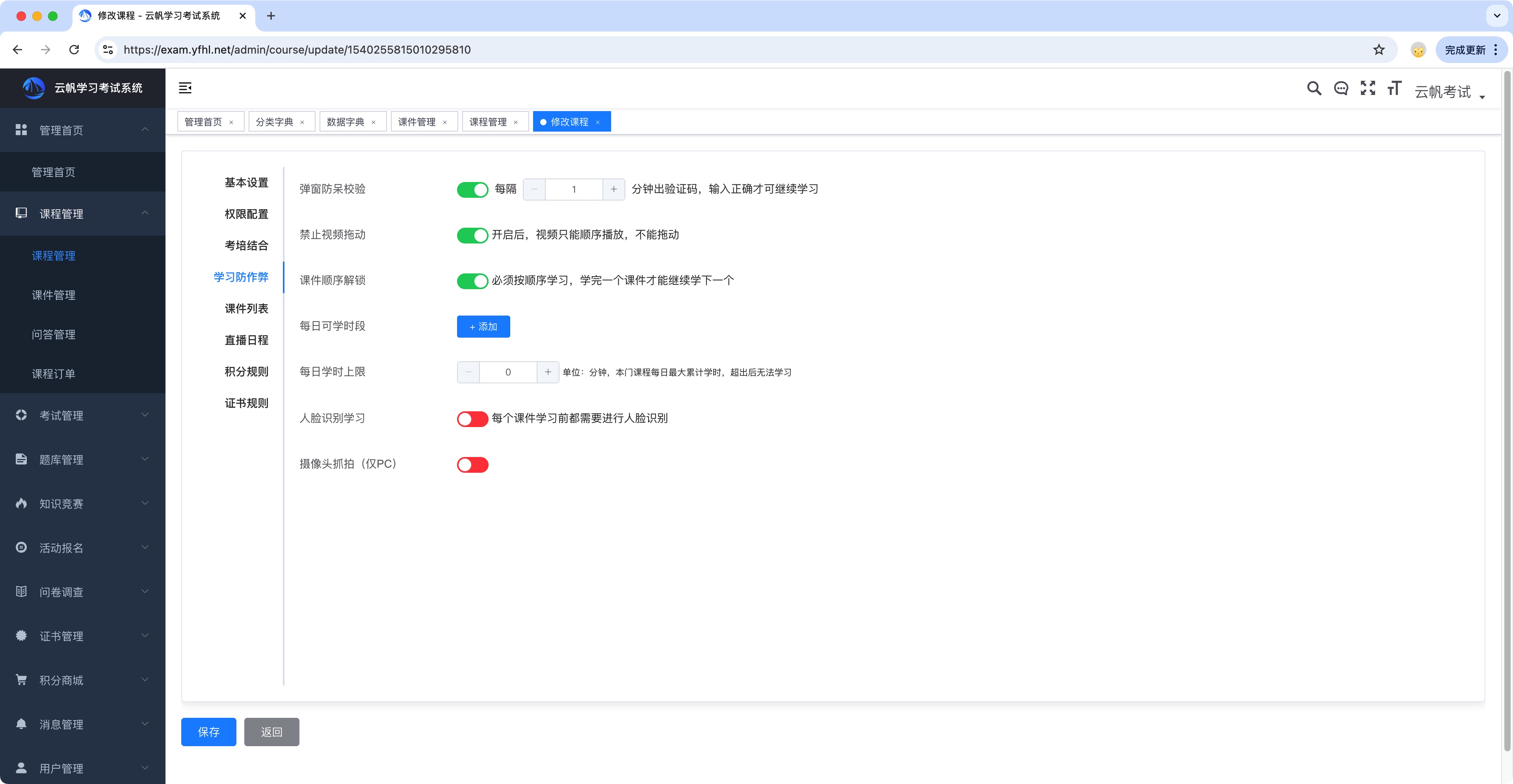Decrease the 弹窗防呆校验 minutes with minus
Screen dimensions: 1513x784
[x=534, y=189]
